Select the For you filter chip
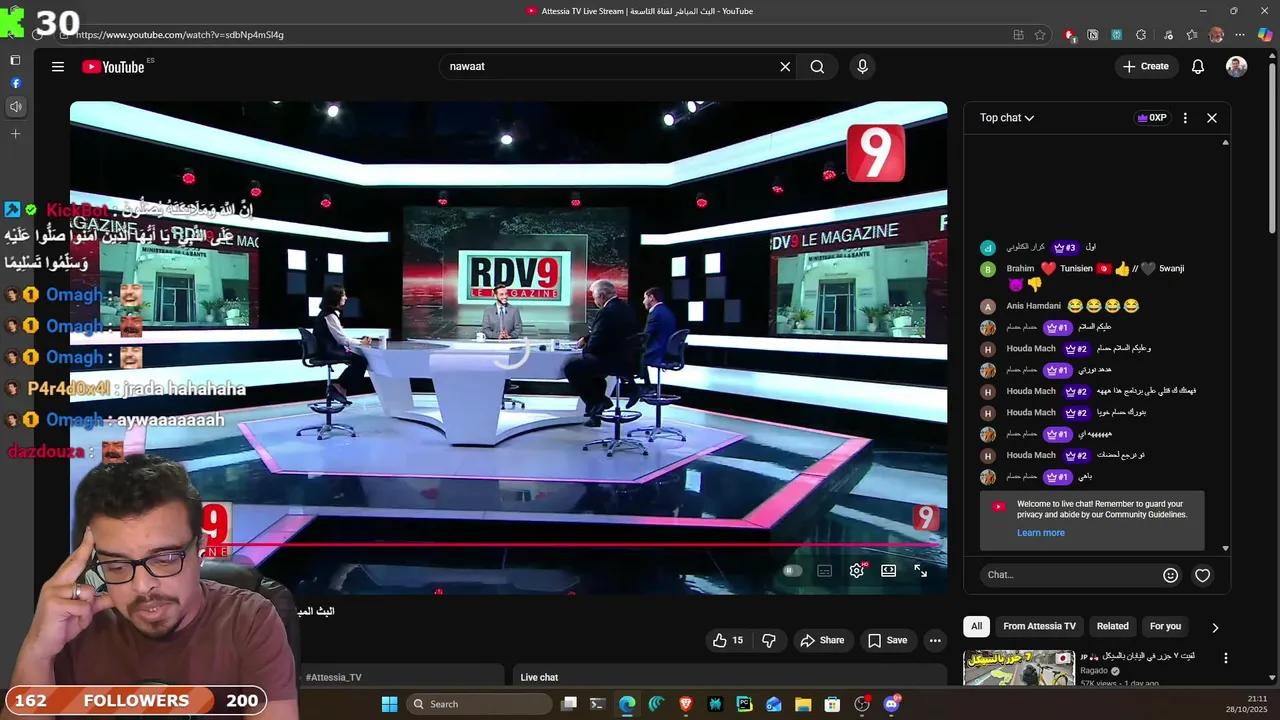The image size is (1280, 720). point(1165,627)
